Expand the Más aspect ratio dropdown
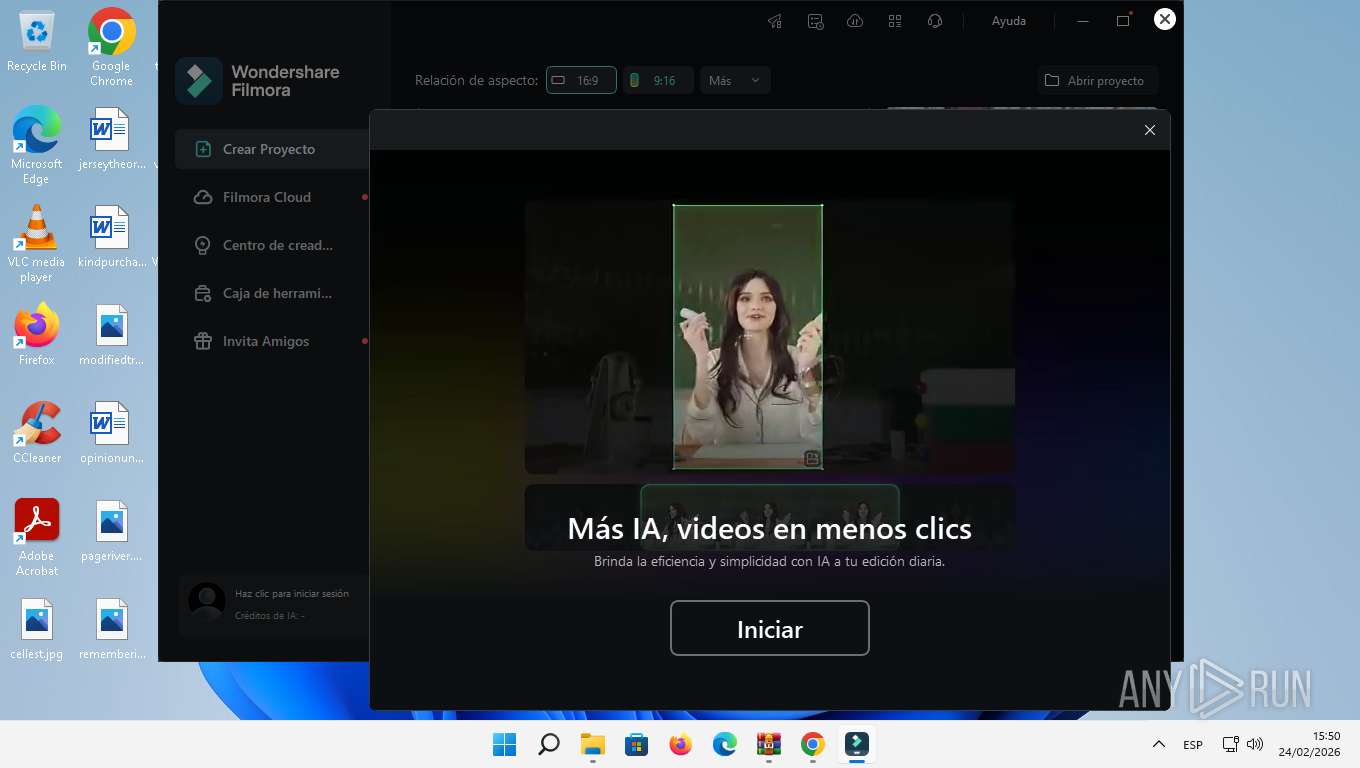The width and height of the screenshot is (1360, 768). point(735,80)
